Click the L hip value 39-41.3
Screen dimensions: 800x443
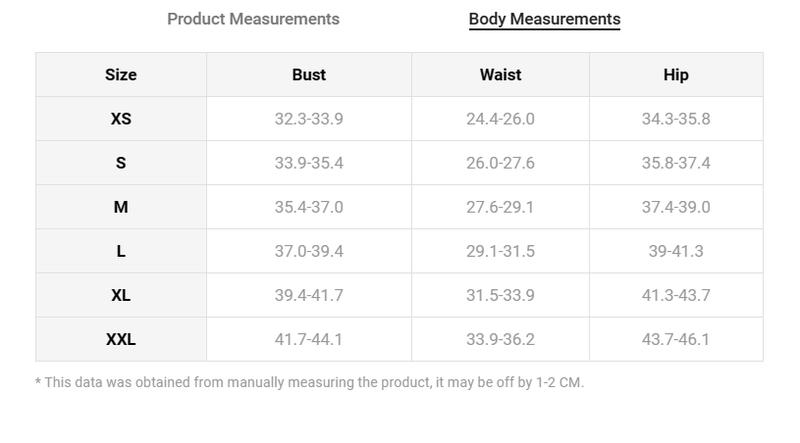click(676, 251)
